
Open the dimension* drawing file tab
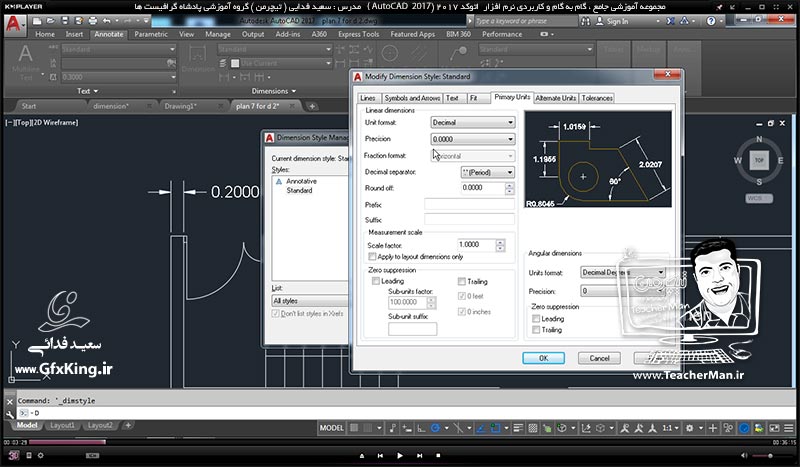coord(111,106)
